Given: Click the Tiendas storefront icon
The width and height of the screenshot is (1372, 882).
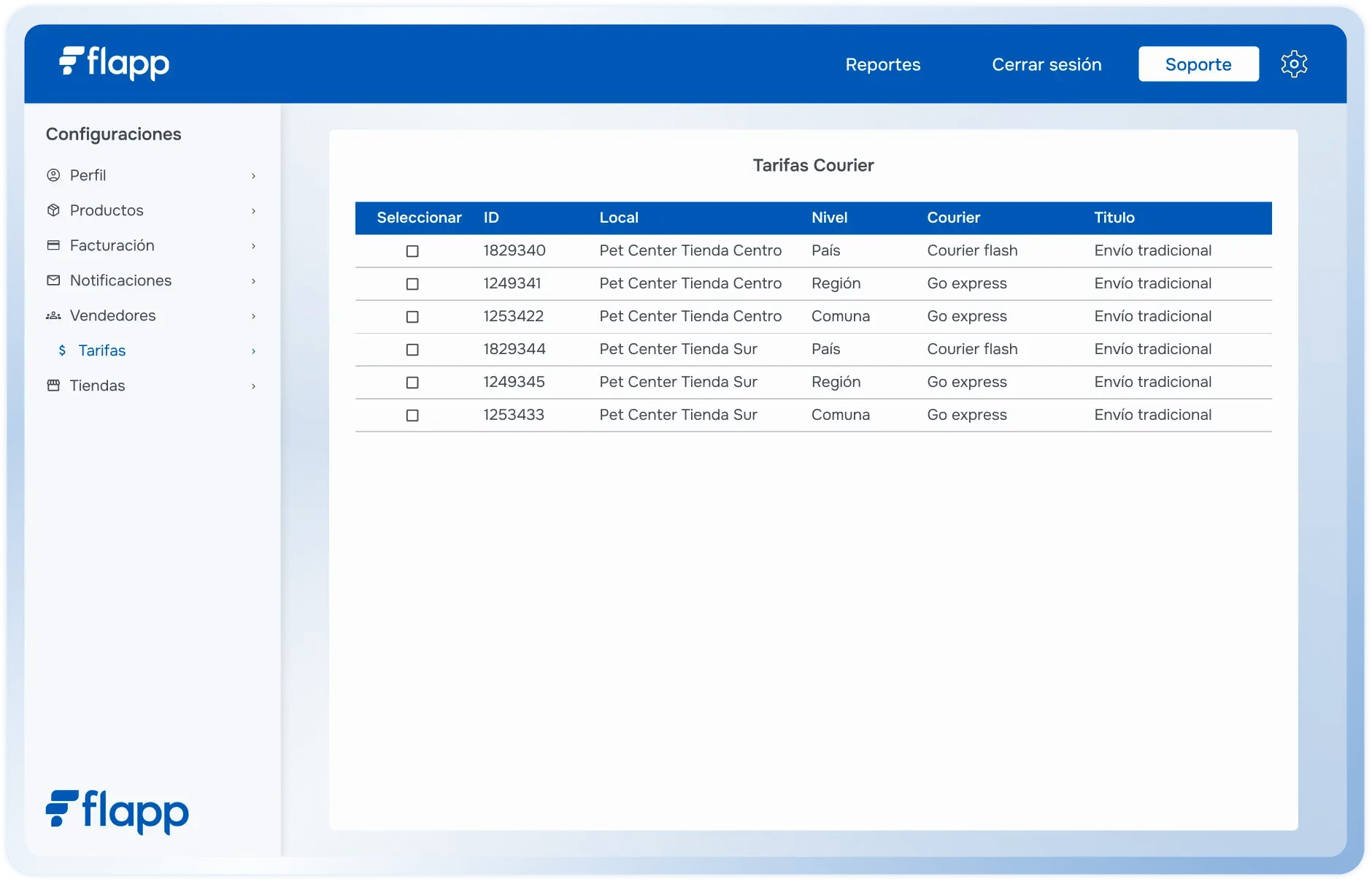Looking at the screenshot, I should tap(53, 386).
